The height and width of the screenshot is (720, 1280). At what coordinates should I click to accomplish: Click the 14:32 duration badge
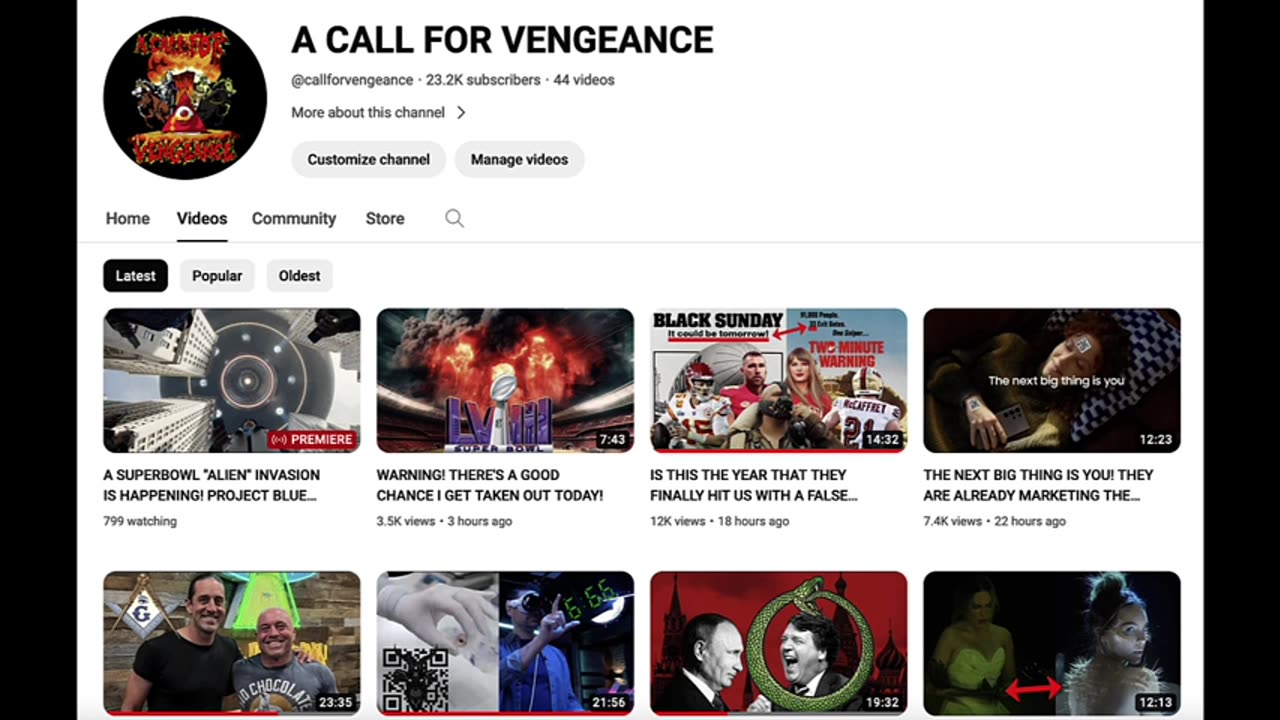pyautogui.click(x=882, y=439)
